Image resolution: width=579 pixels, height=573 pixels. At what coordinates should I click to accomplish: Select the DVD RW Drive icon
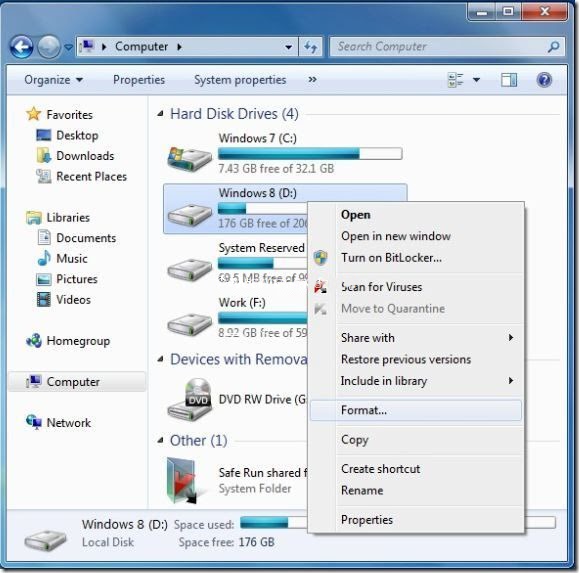coord(189,400)
